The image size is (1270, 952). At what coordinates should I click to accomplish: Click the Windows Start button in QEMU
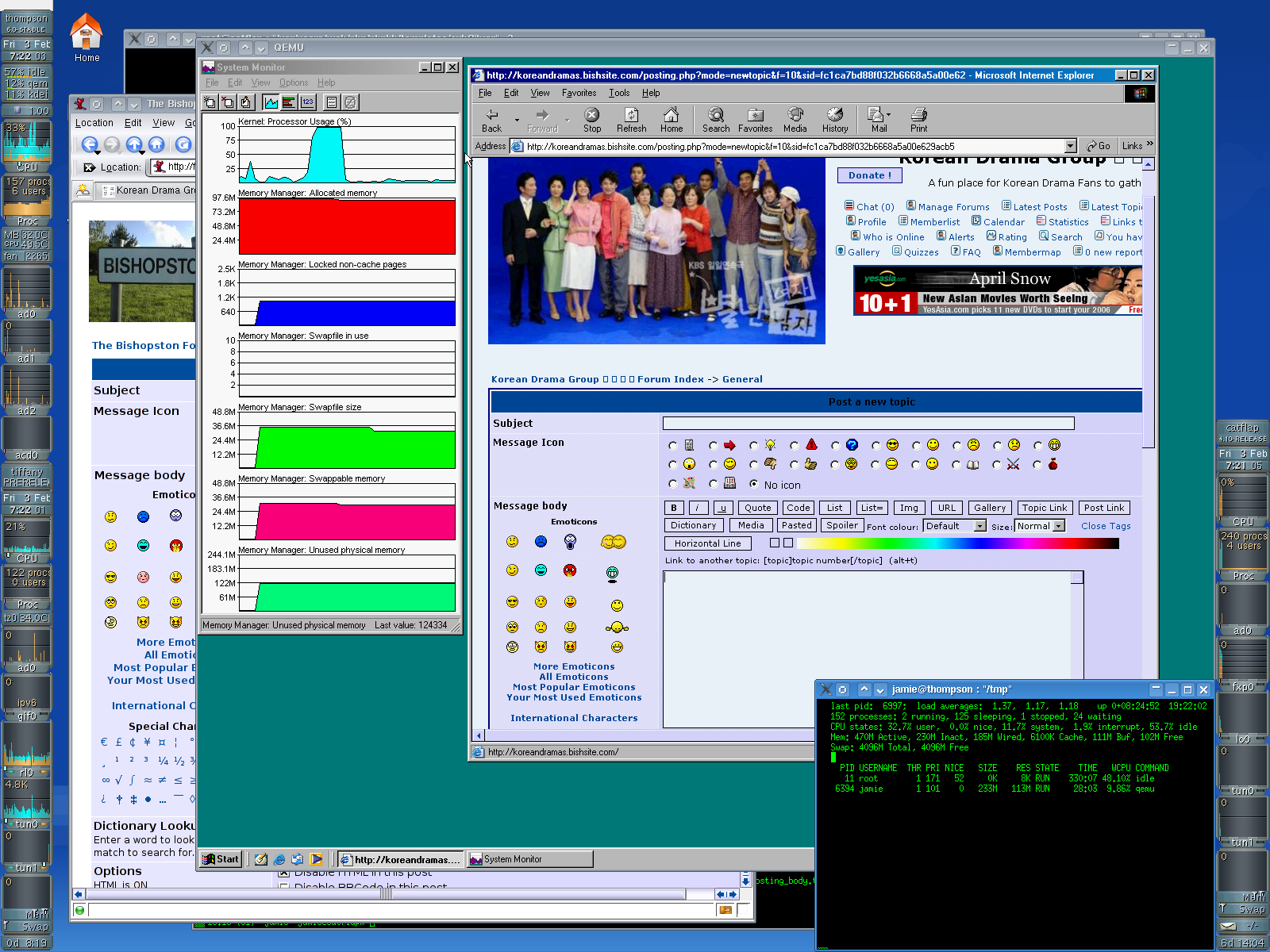point(221,859)
